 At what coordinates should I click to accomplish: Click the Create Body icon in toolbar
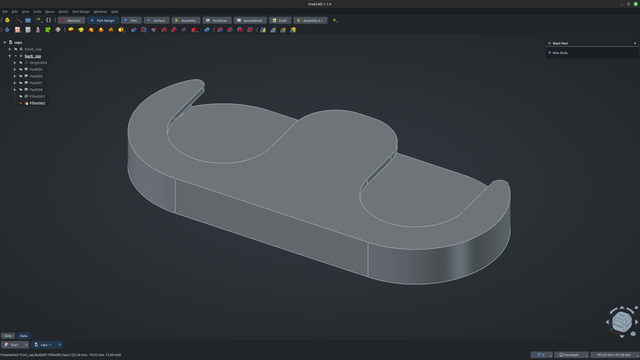(7, 30)
